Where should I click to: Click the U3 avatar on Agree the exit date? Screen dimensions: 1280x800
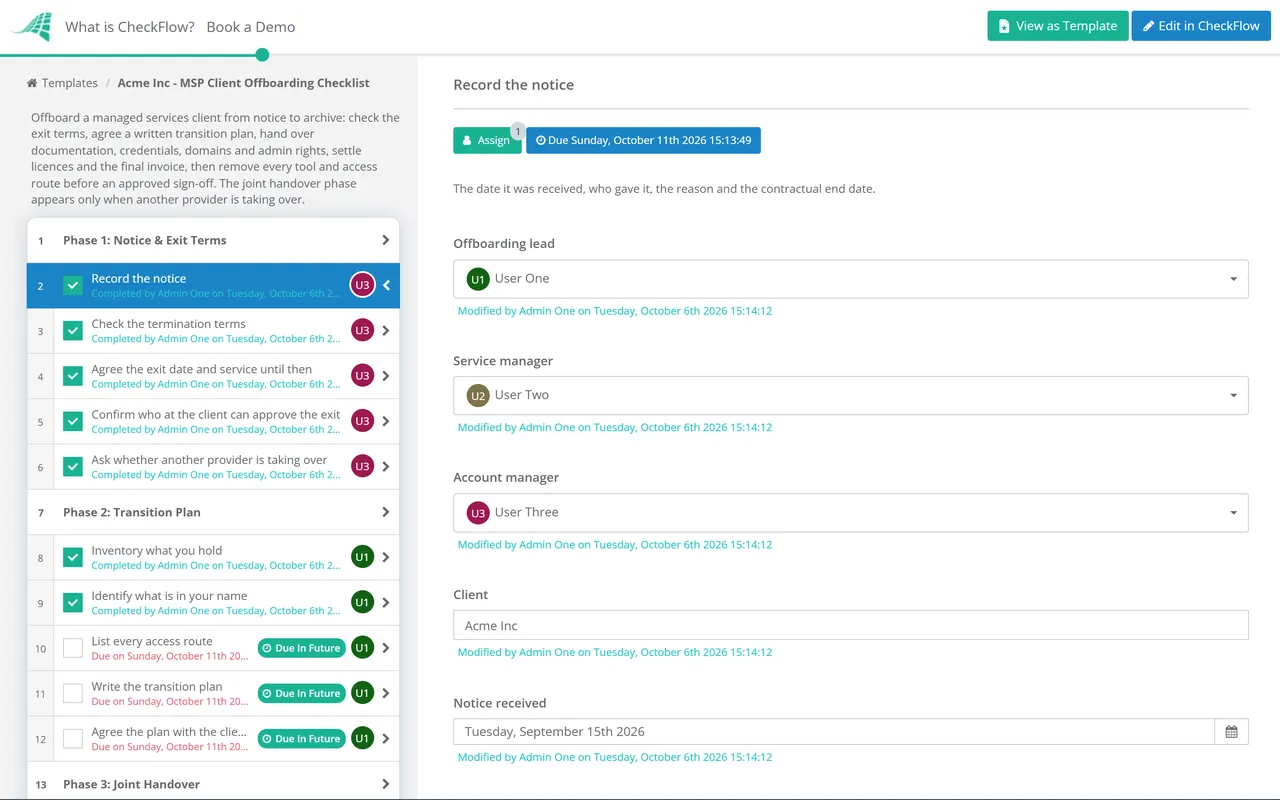[x=362, y=376]
